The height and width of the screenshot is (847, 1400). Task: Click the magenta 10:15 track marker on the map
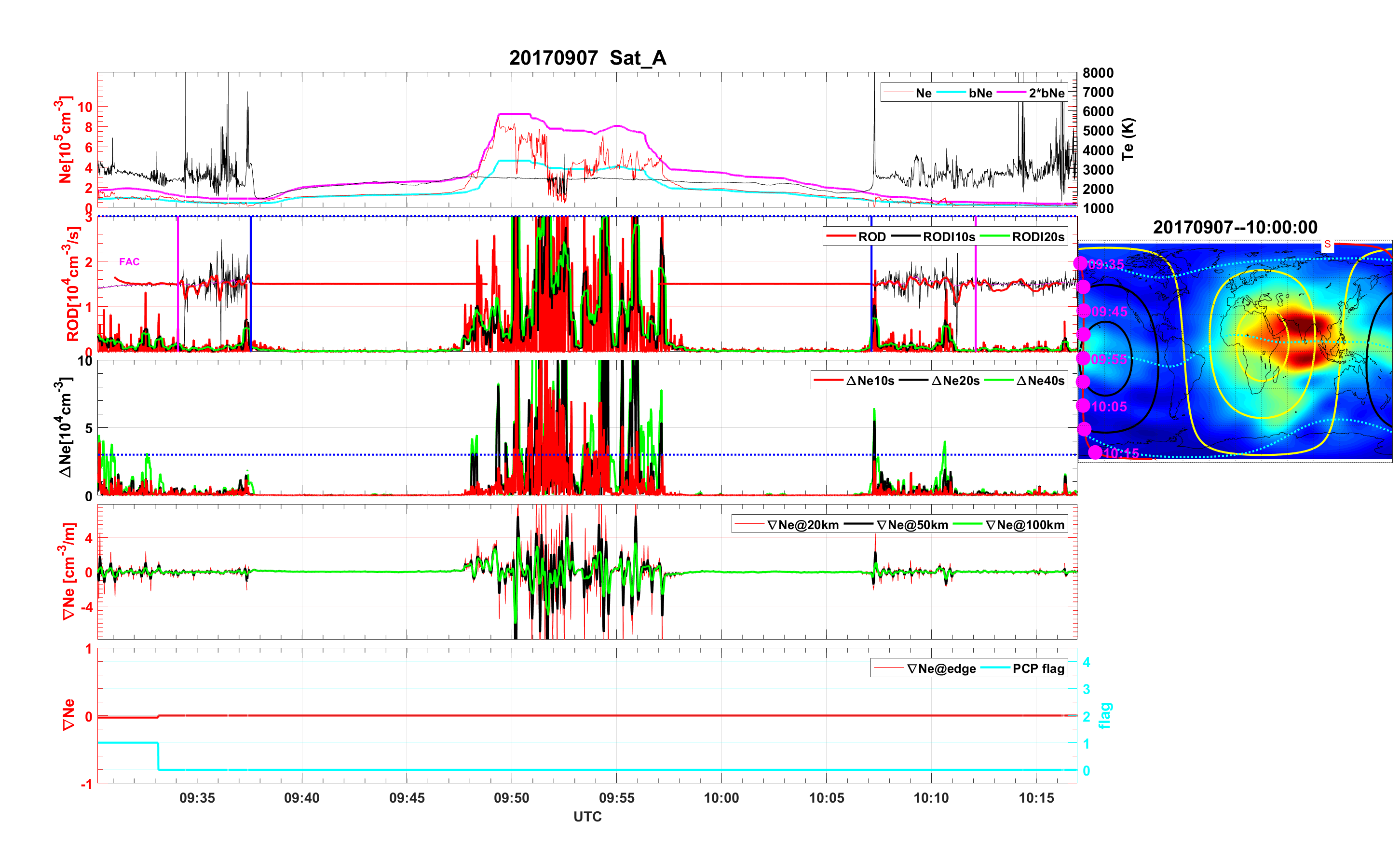click(1095, 453)
